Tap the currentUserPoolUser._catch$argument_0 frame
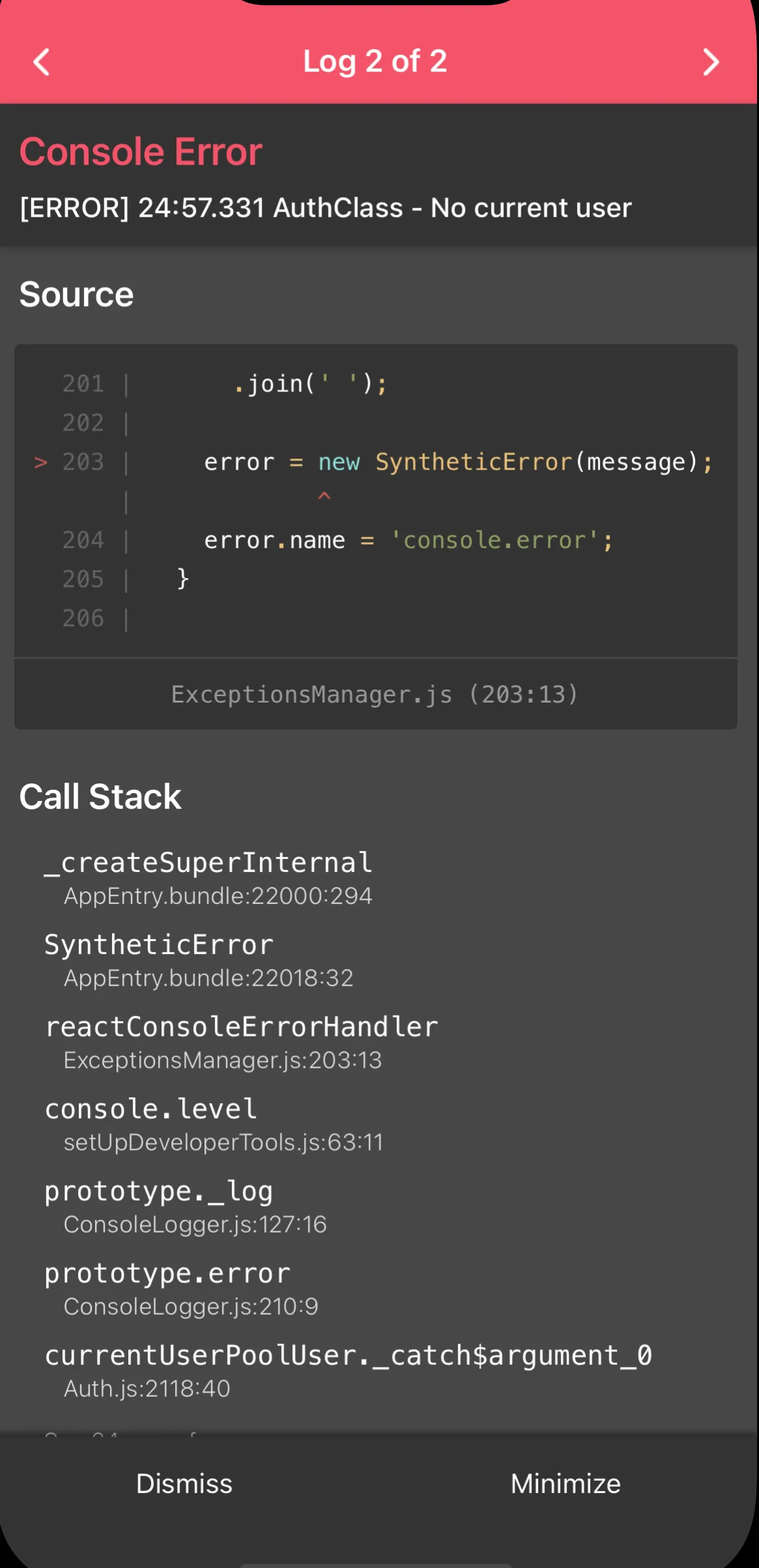Screen dimensions: 759x1568 (x=348, y=1369)
